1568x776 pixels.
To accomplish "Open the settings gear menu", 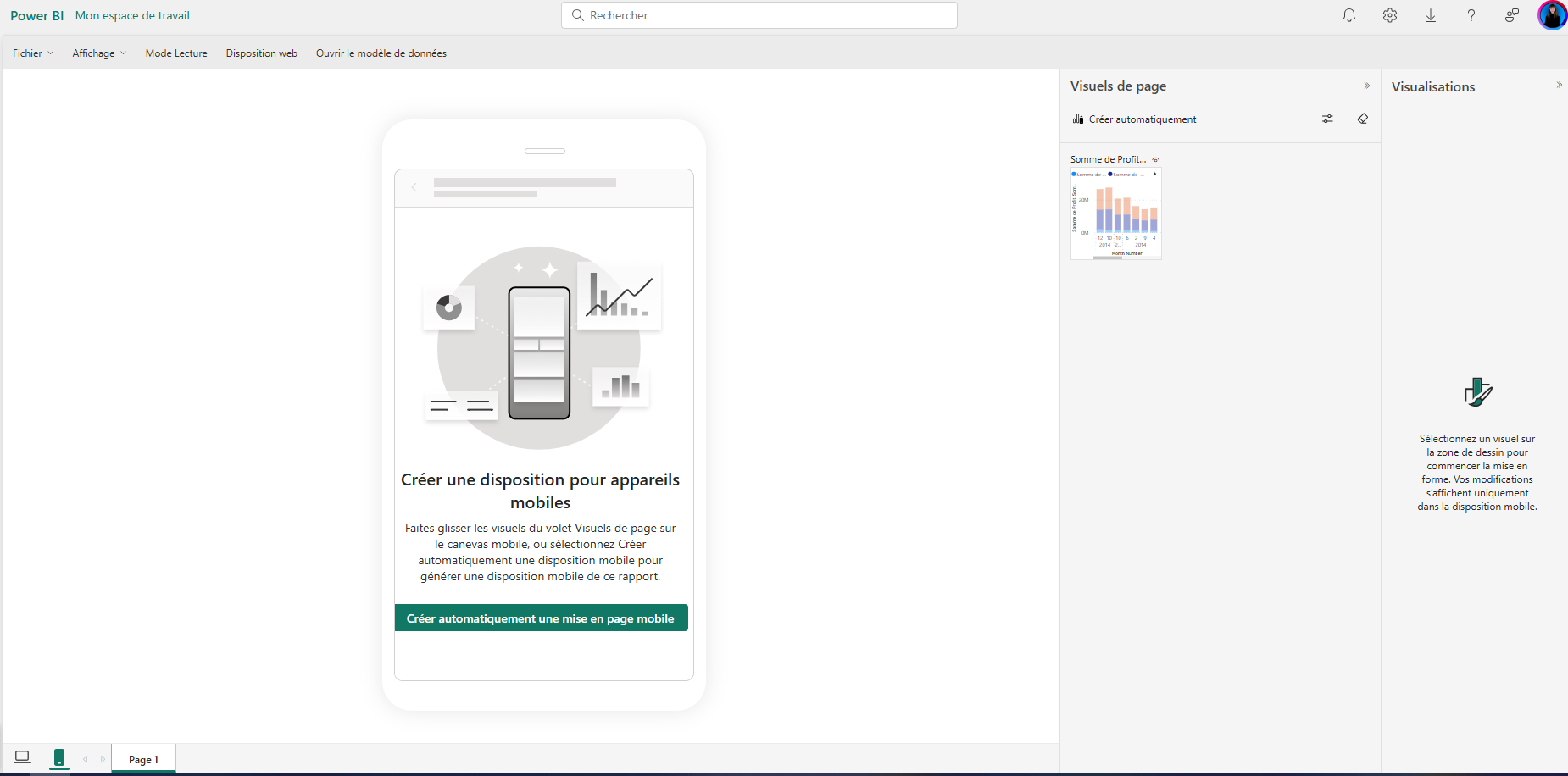I will click(x=1390, y=15).
